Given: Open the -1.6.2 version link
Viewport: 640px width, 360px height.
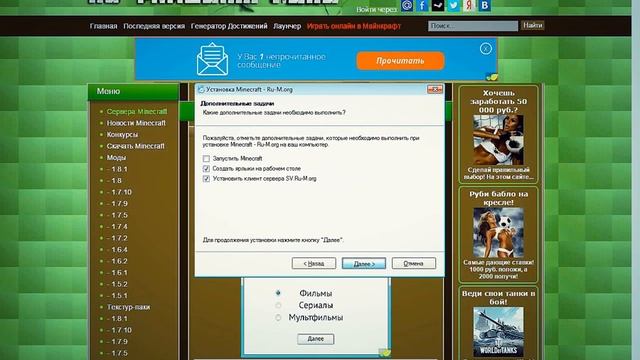Looking at the screenshot, I should point(117,261).
